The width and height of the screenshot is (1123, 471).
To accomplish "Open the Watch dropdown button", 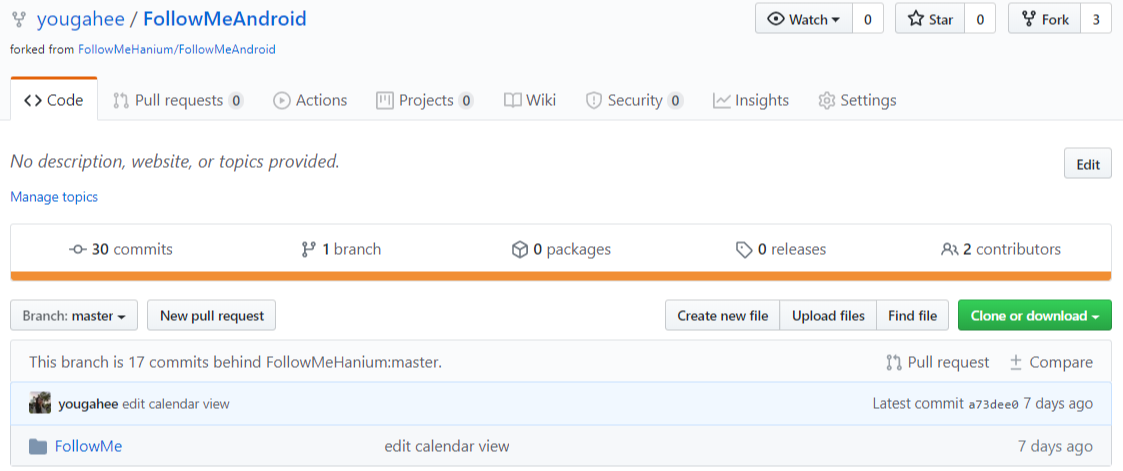I will (x=804, y=19).
